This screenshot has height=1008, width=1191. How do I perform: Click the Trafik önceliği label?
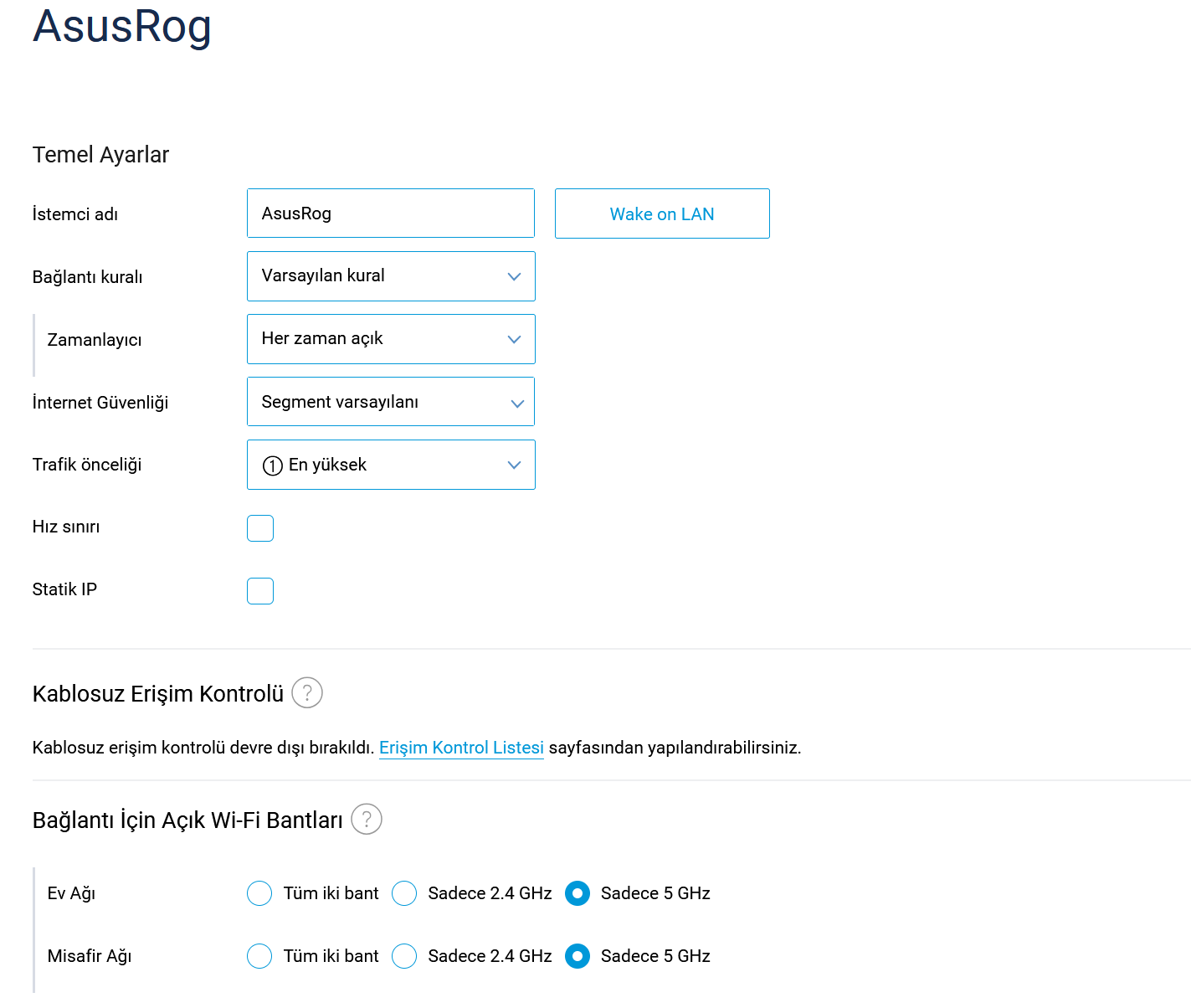(87, 465)
